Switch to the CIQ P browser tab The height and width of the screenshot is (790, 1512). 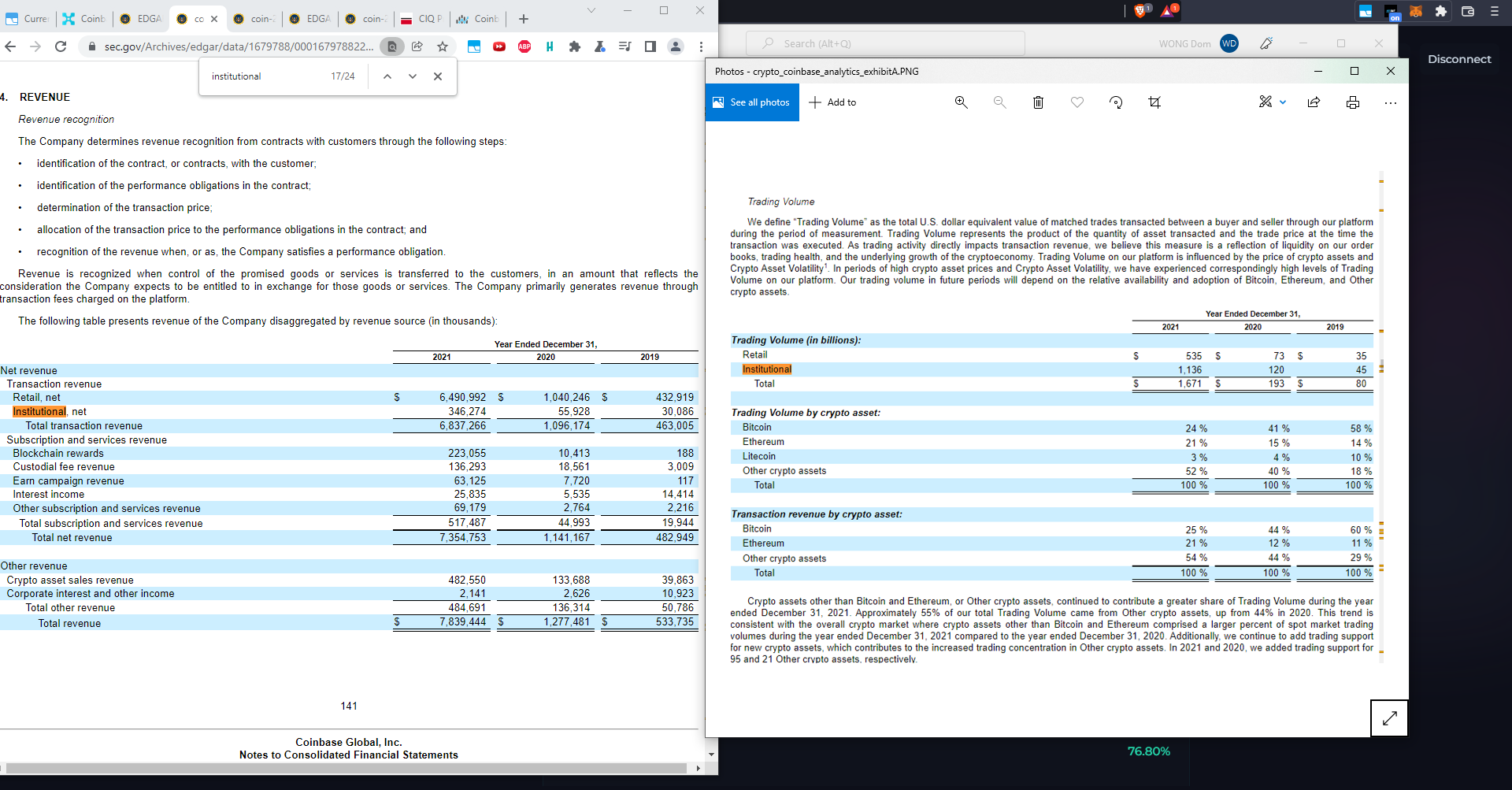[421, 19]
